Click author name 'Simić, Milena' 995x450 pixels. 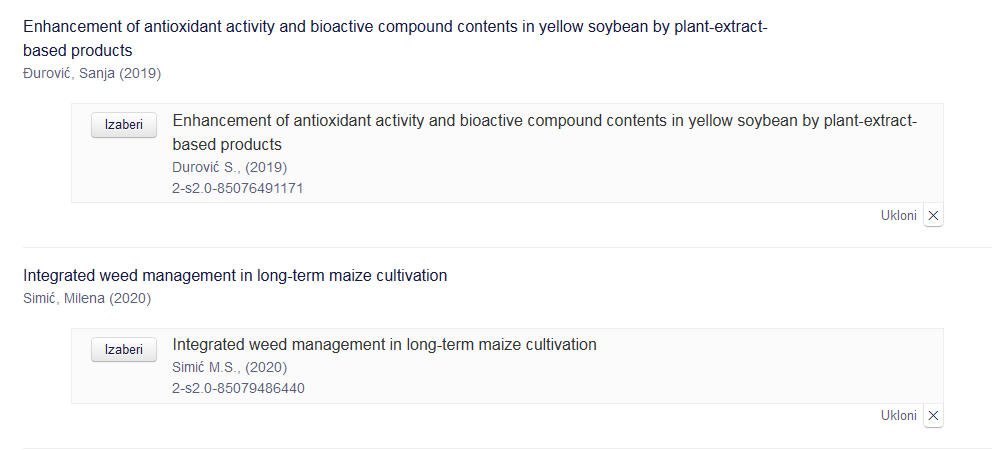(64, 298)
